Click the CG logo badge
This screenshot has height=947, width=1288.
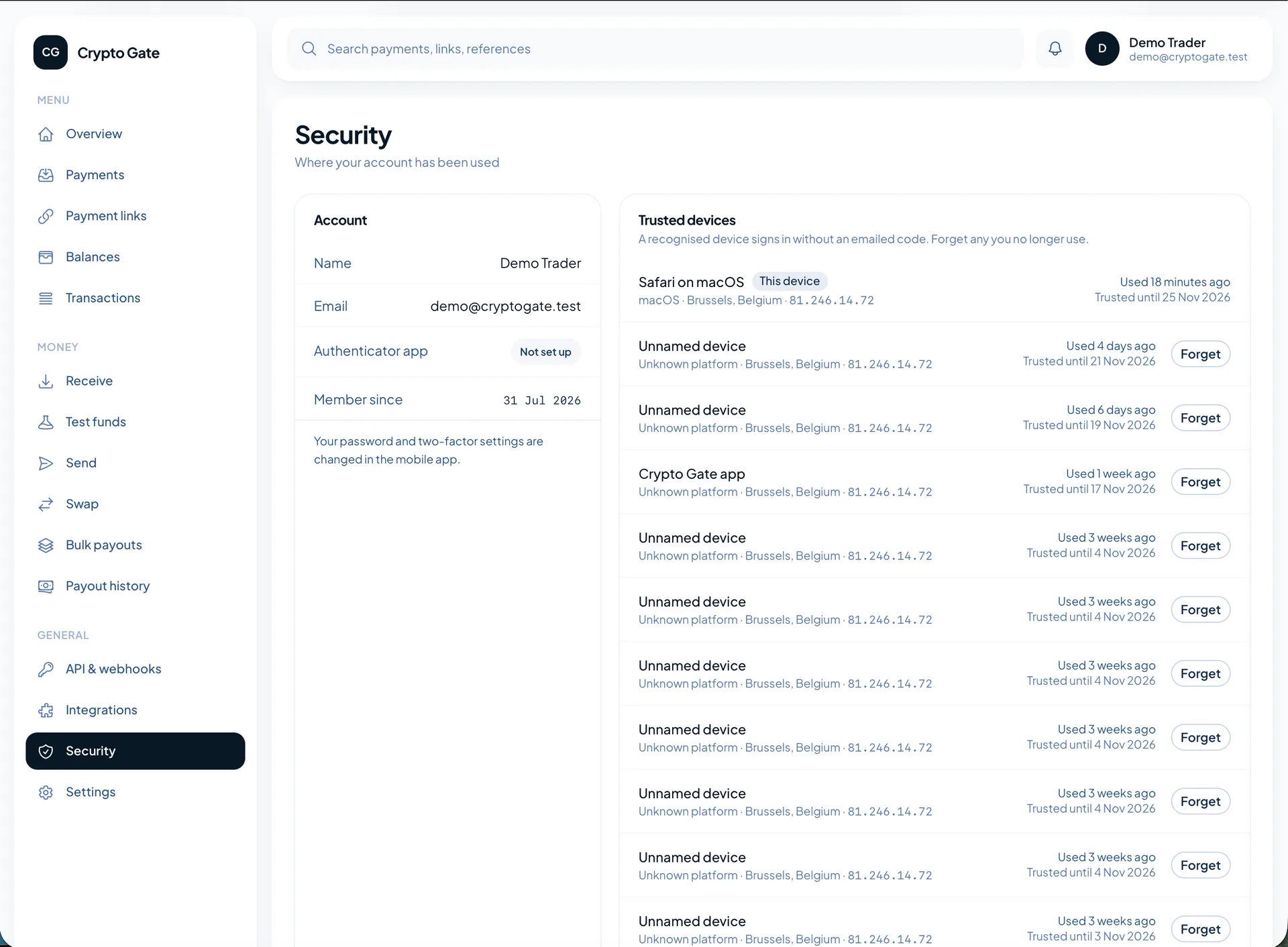click(50, 52)
